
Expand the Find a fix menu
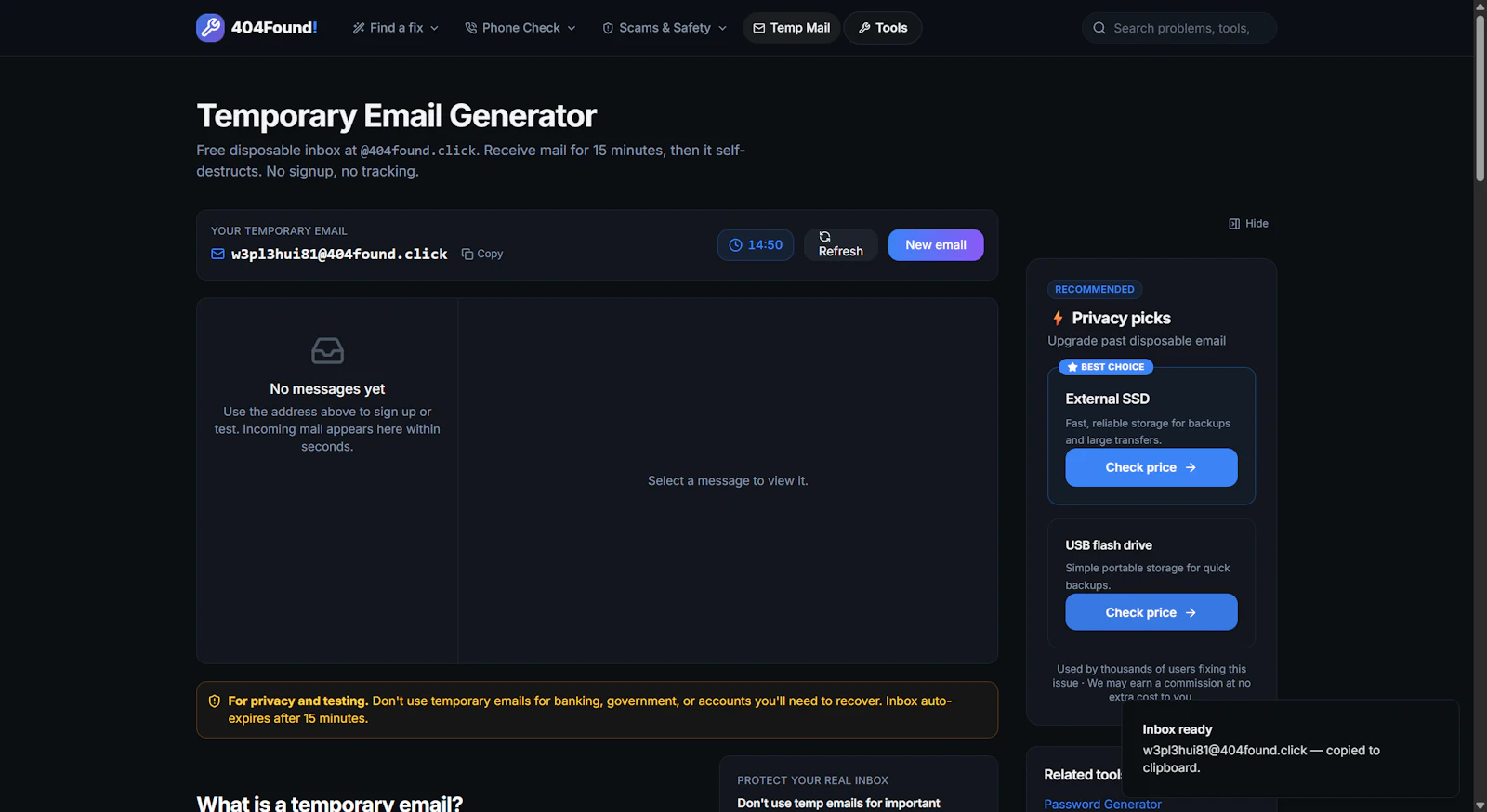[395, 28]
